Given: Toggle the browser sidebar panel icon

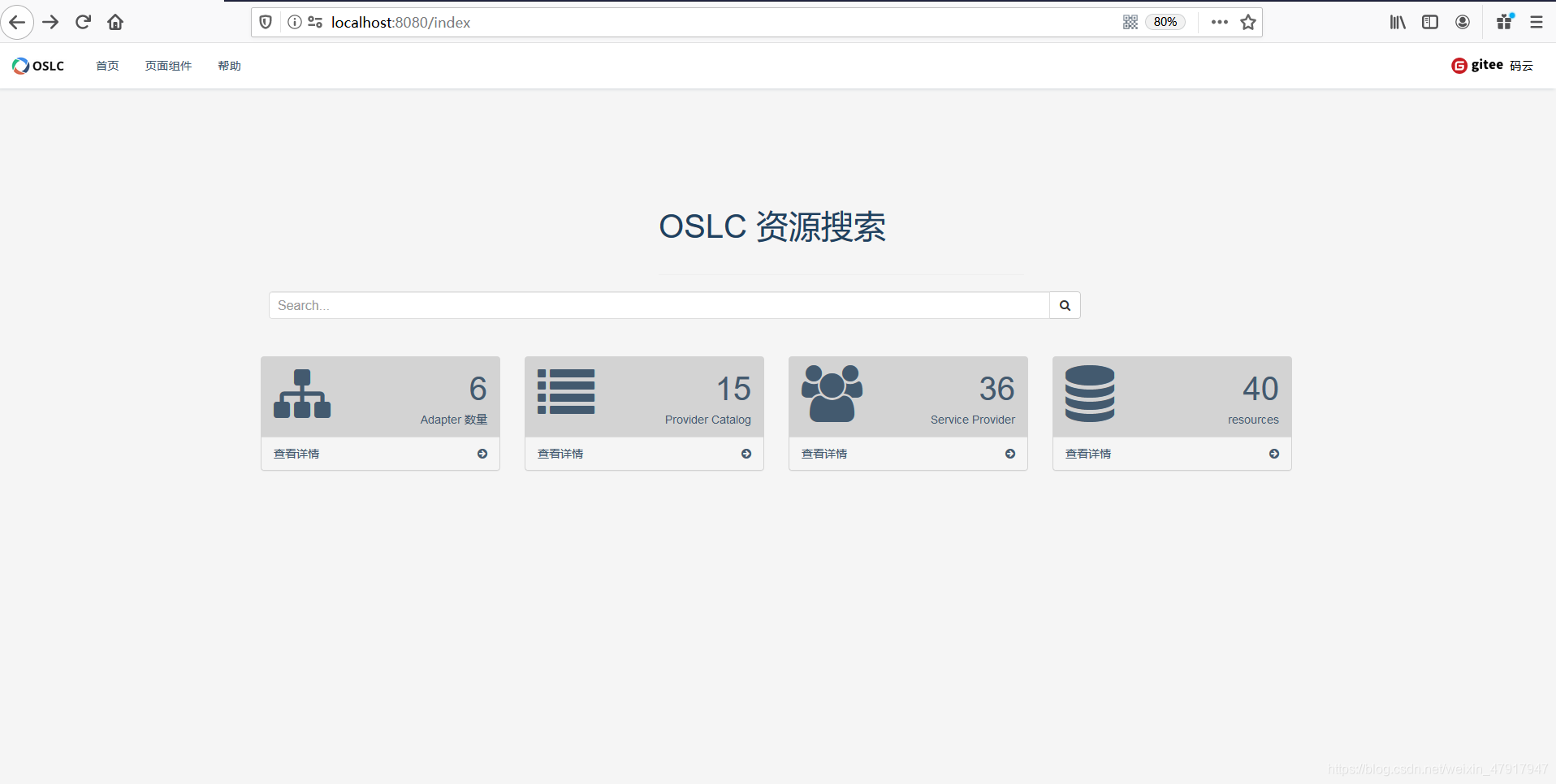Looking at the screenshot, I should 1430,22.
